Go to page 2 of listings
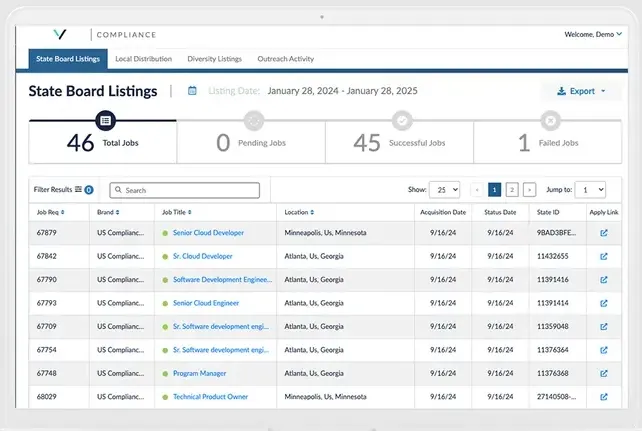Screen dimensions: 642x431 click(512, 189)
